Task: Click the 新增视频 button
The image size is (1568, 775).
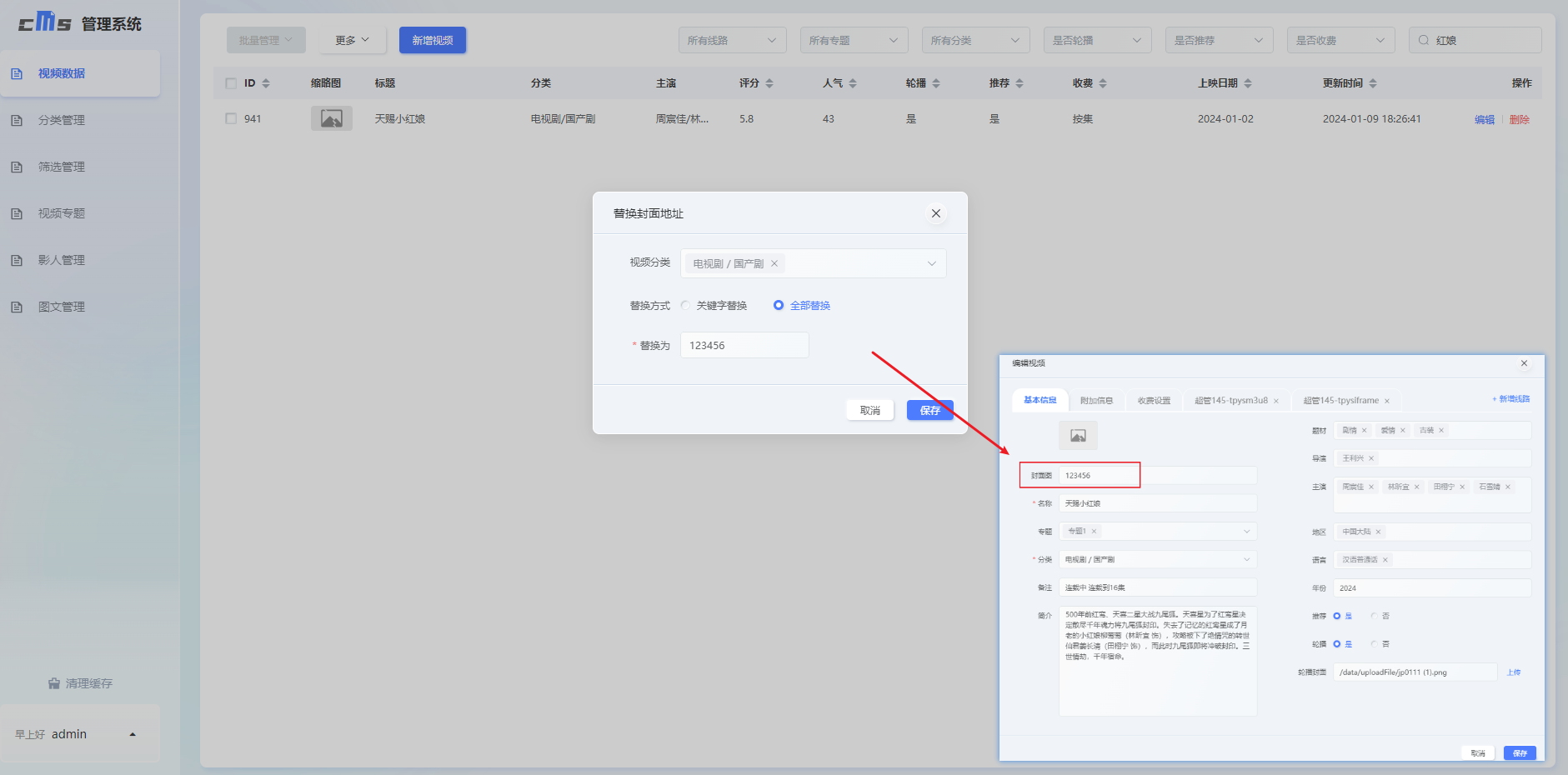Action: (432, 40)
